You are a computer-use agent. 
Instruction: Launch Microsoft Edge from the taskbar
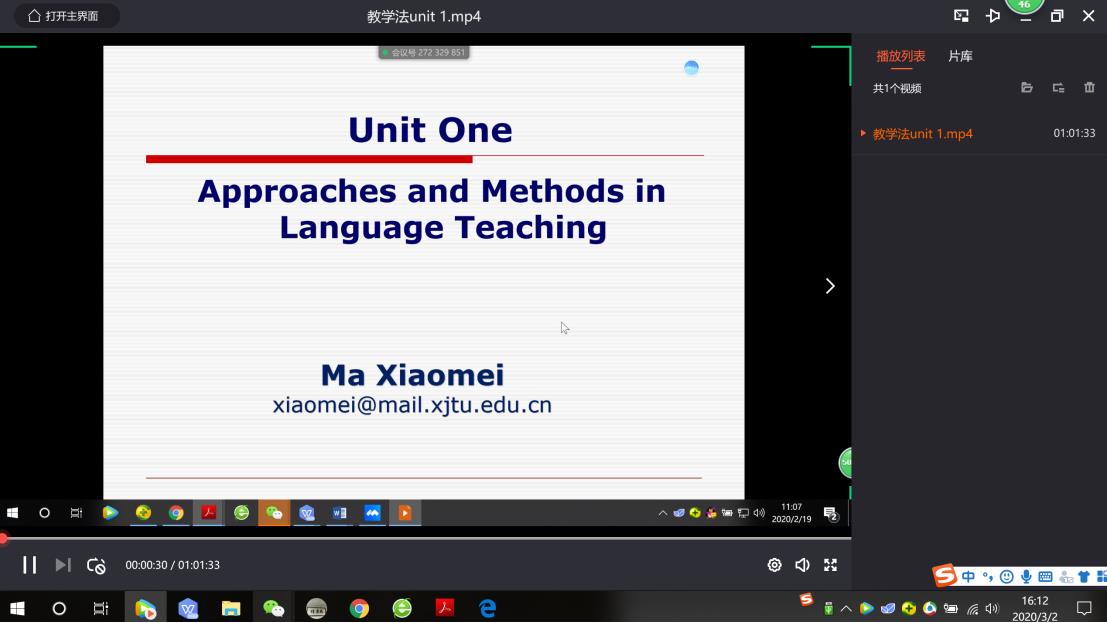click(487, 608)
